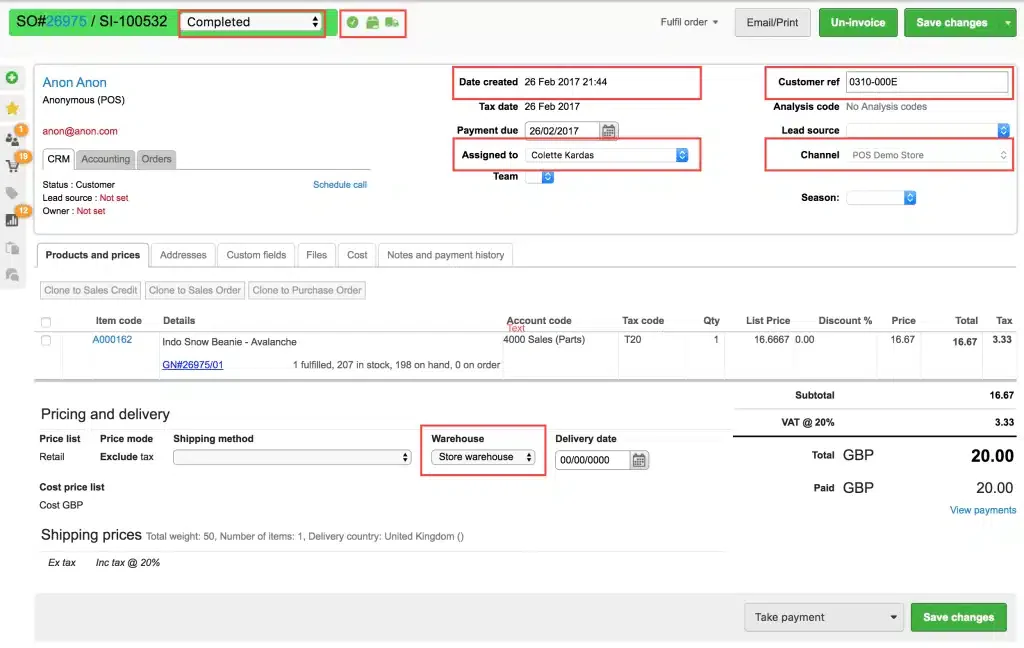
Task: Open the customers people sidebar icon
Action: tap(12, 138)
